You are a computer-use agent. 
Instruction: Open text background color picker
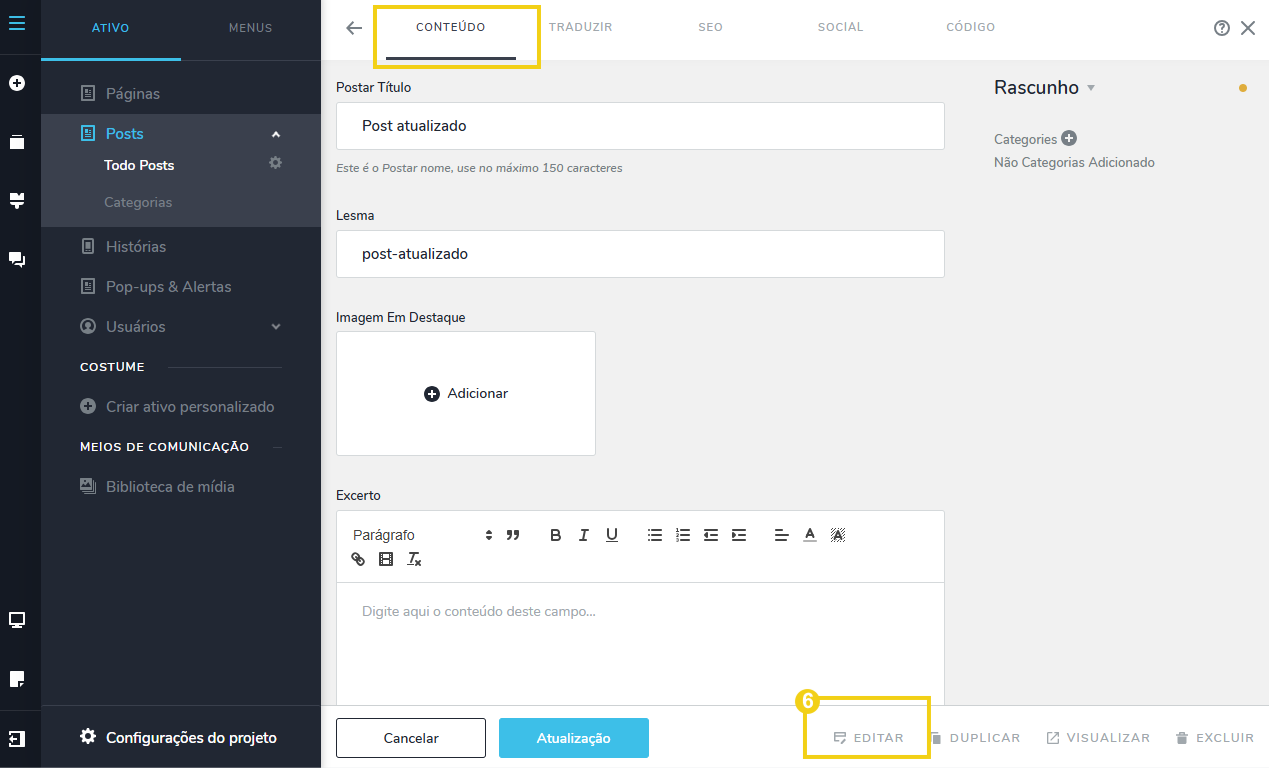click(x=838, y=535)
